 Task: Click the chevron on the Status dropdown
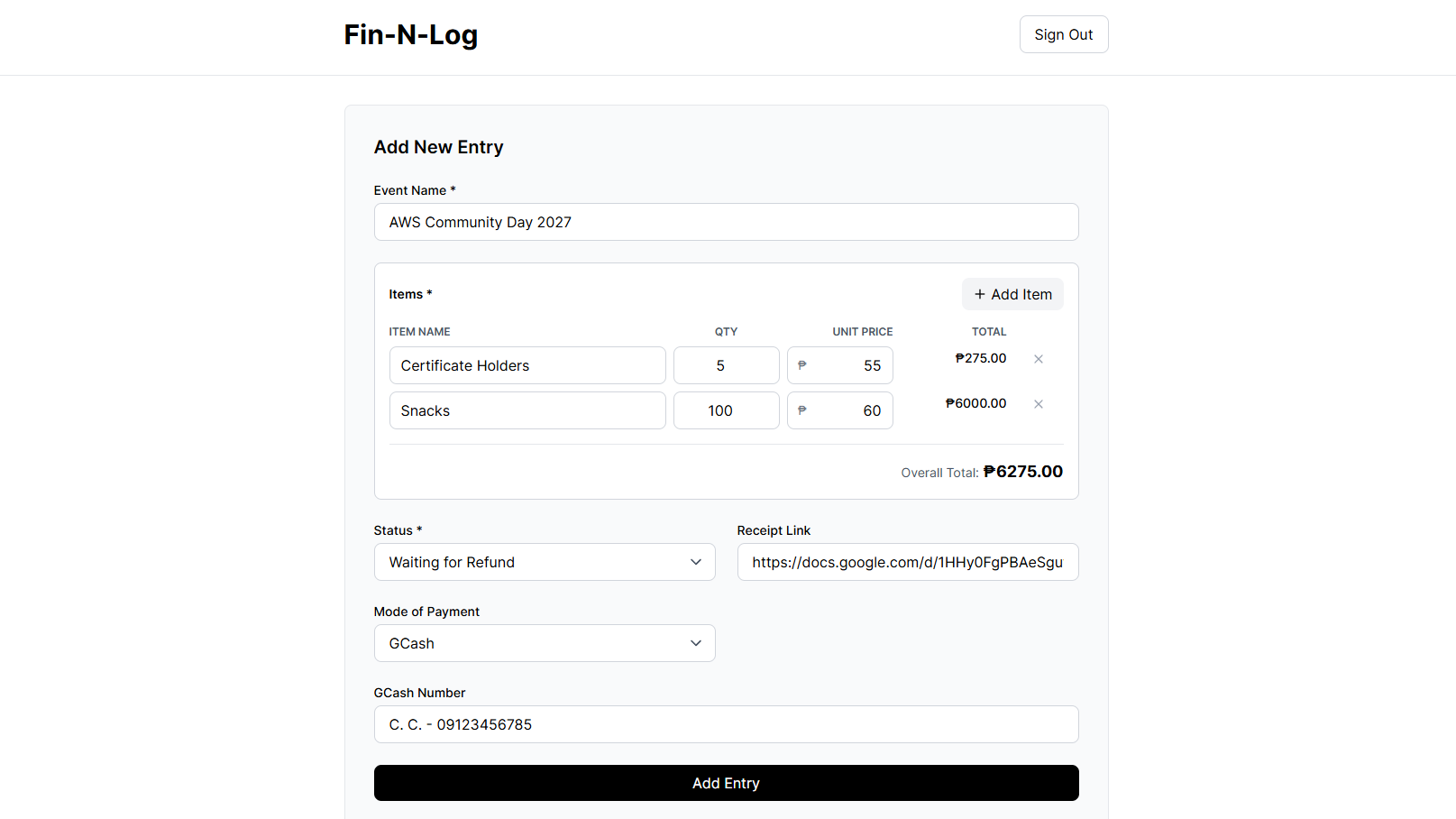[696, 561]
